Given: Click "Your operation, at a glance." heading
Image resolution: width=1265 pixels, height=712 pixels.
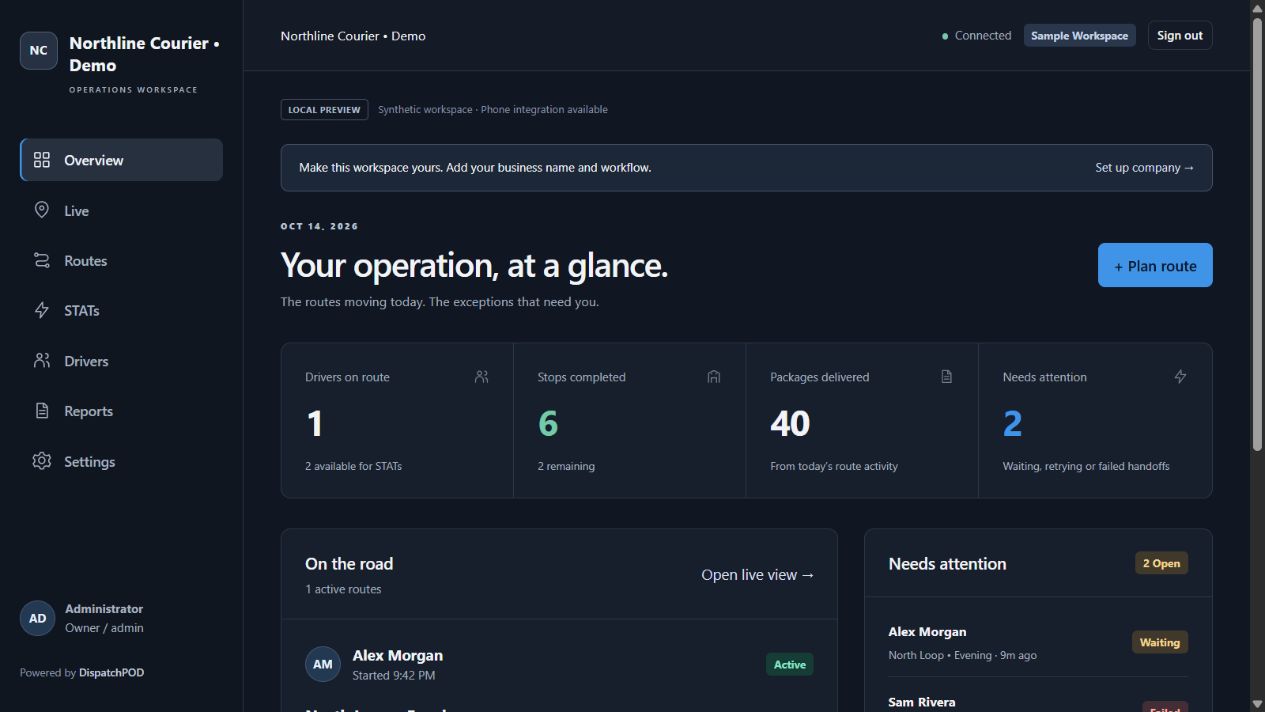Looking at the screenshot, I should [x=474, y=265].
